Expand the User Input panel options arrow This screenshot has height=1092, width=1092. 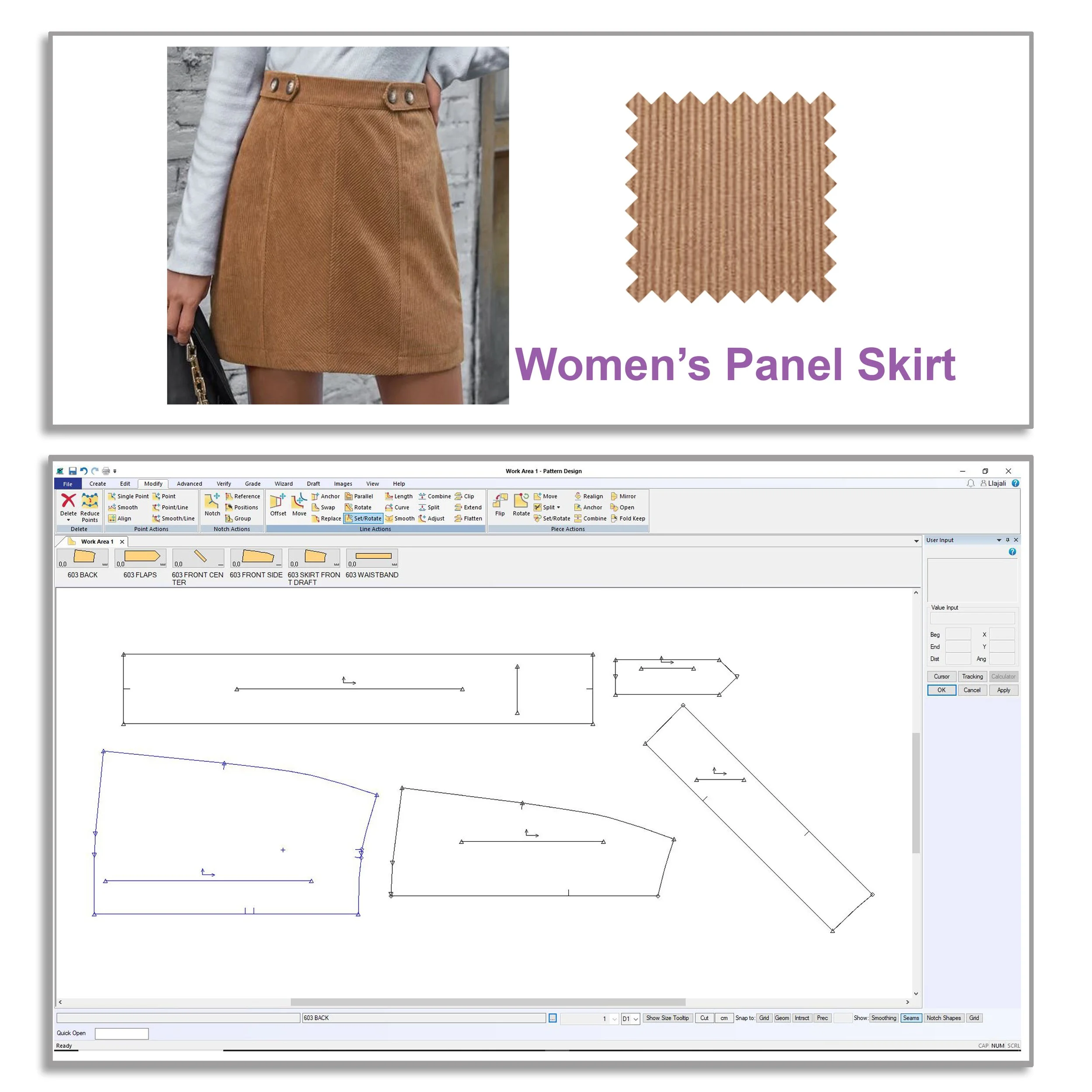tap(999, 540)
